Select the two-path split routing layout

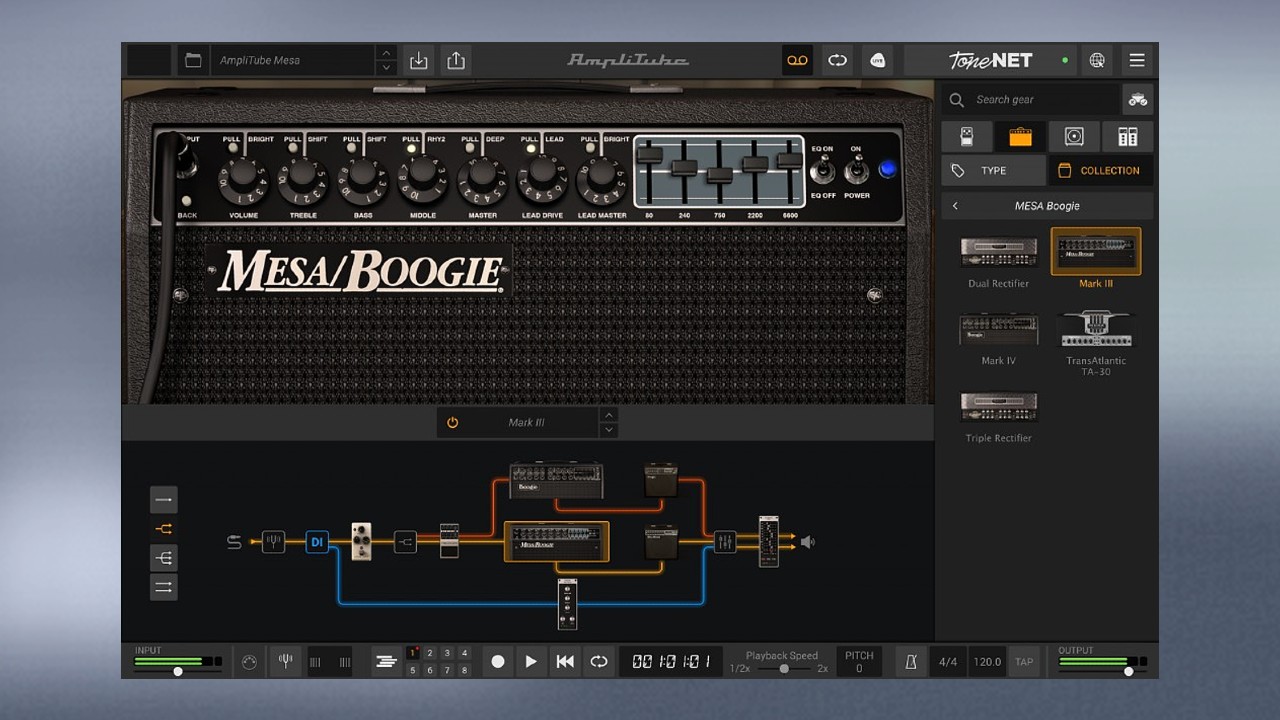point(164,529)
